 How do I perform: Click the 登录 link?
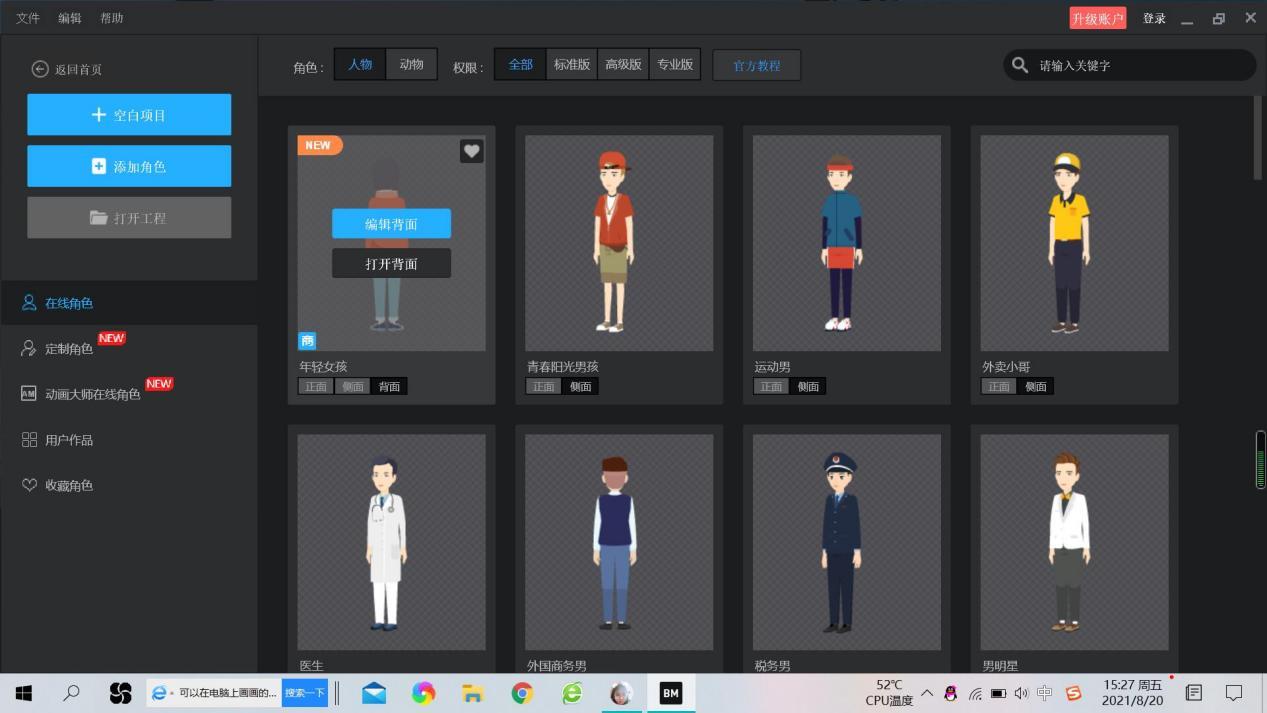coord(1154,18)
